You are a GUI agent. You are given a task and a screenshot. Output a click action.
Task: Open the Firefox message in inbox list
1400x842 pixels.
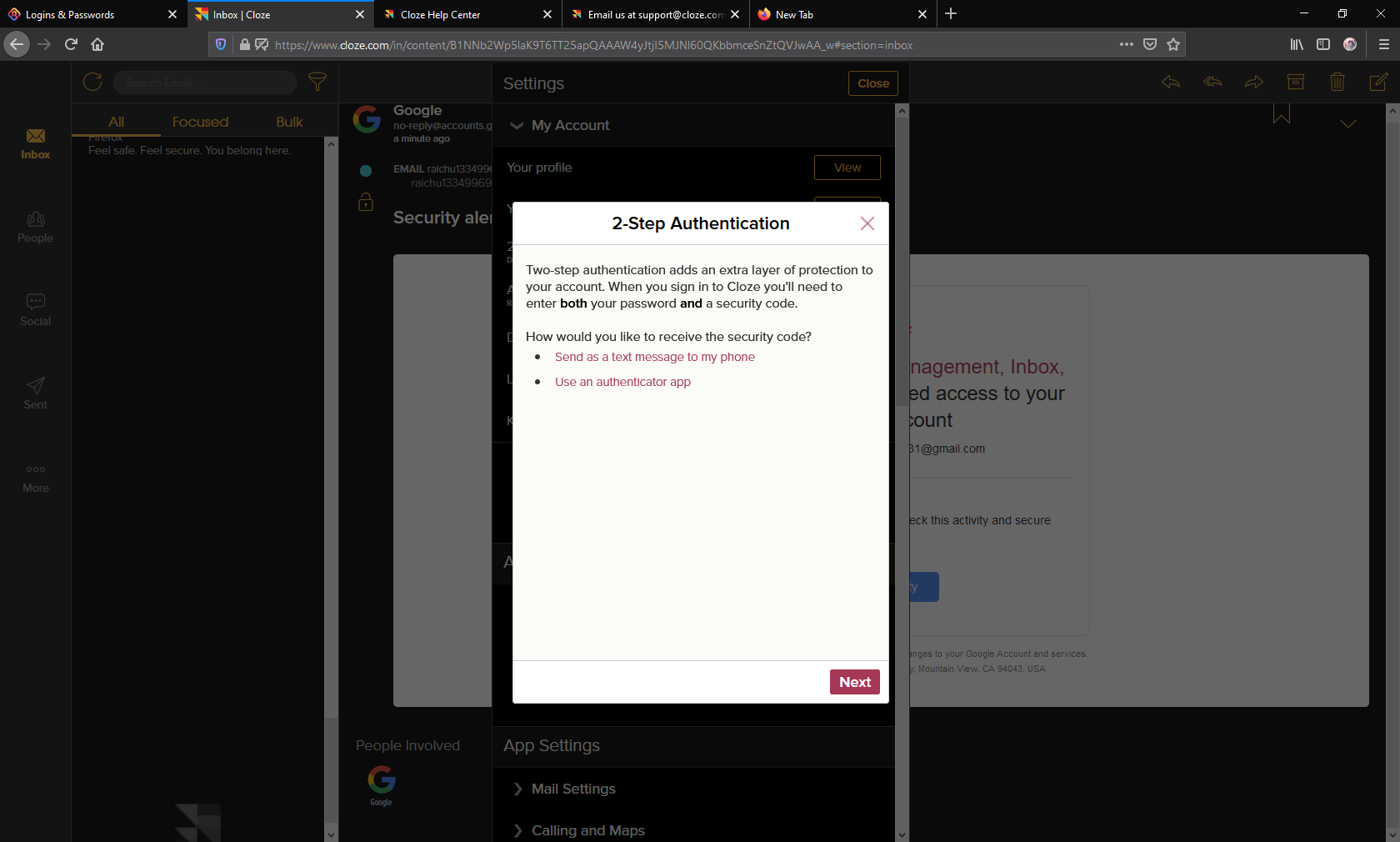click(197, 145)
